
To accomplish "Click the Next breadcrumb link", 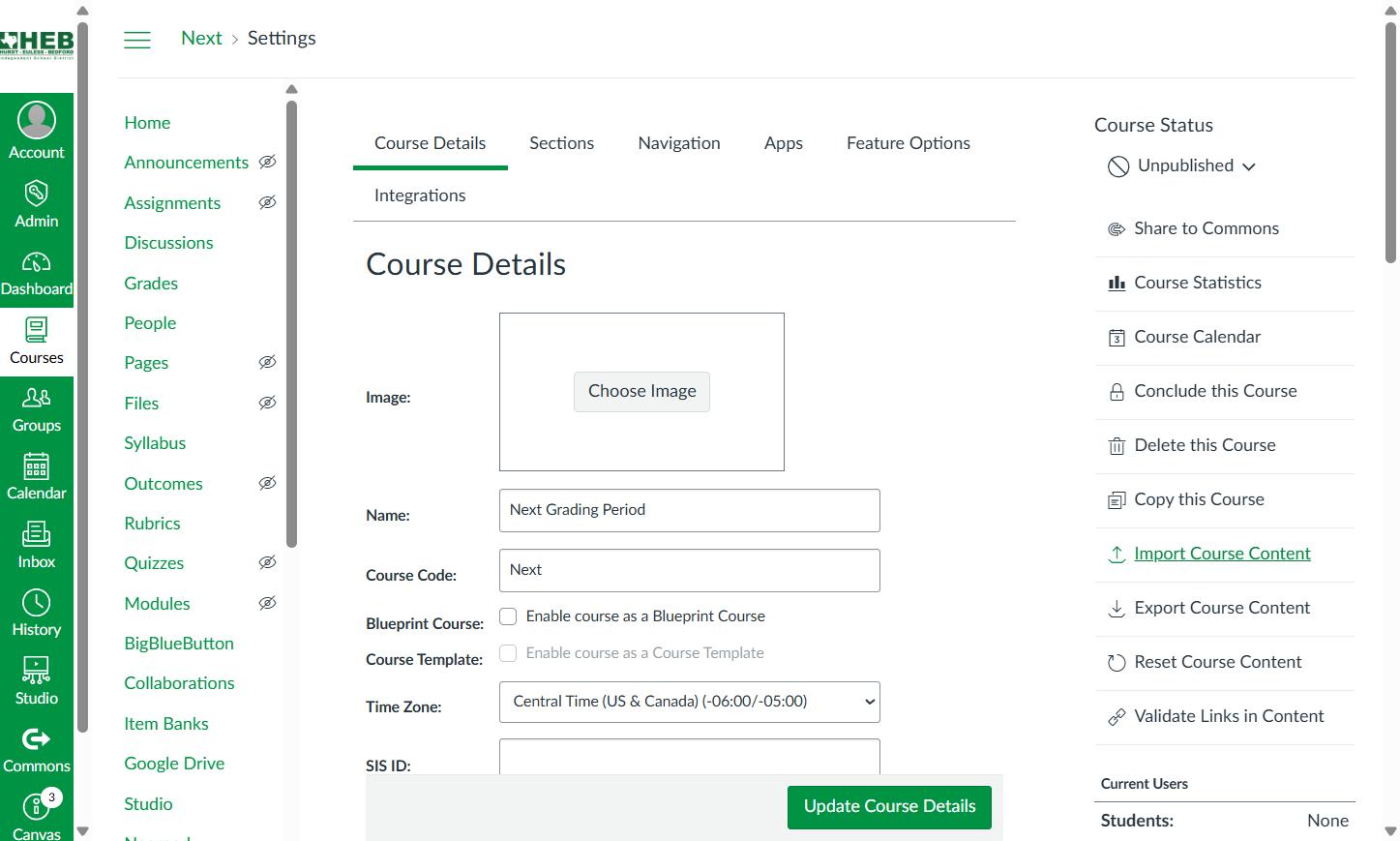I will pyautogui.click(x=201, y=38).
